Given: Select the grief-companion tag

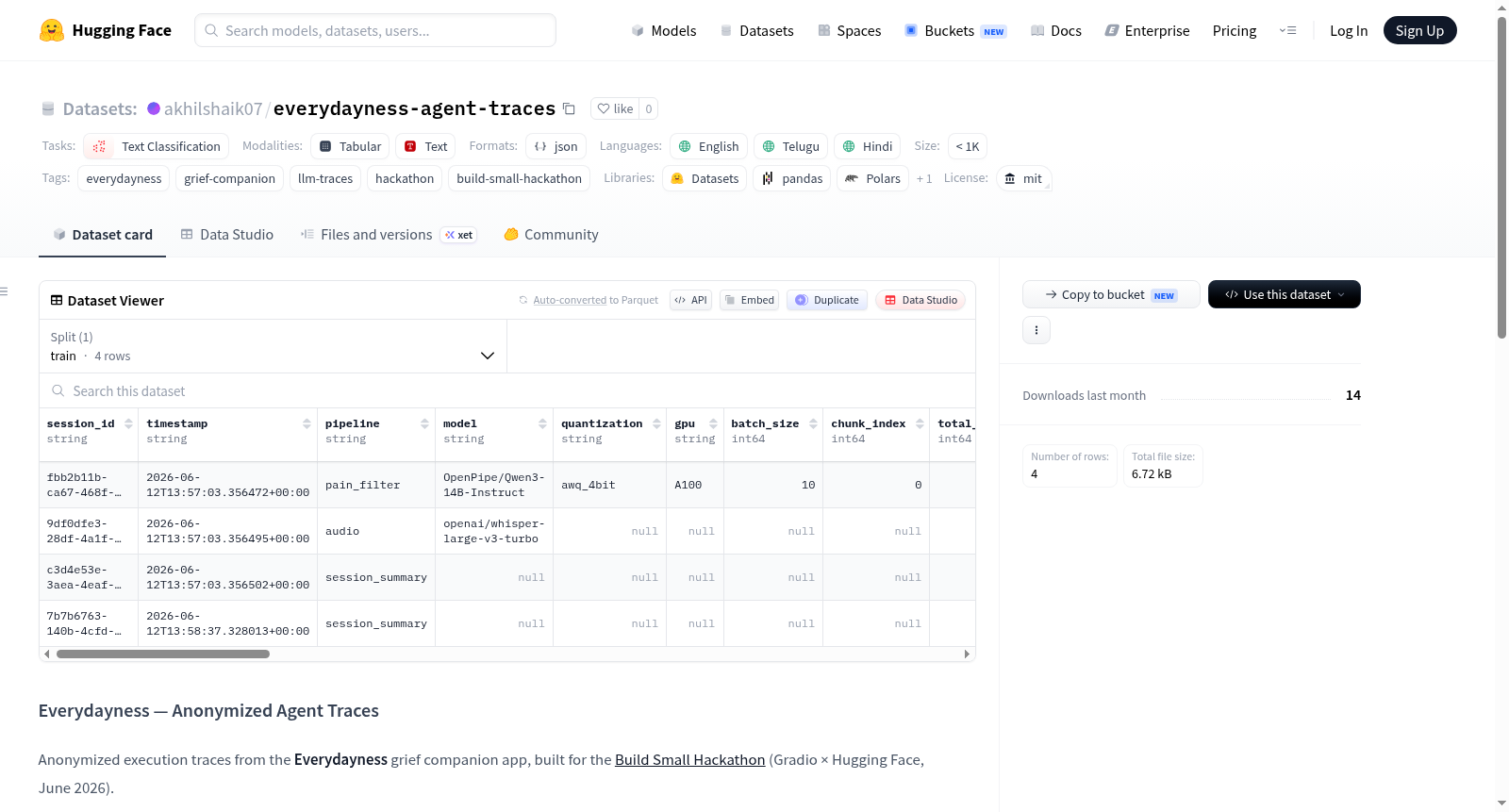Looking at the screenshot, I should (229, 178).
